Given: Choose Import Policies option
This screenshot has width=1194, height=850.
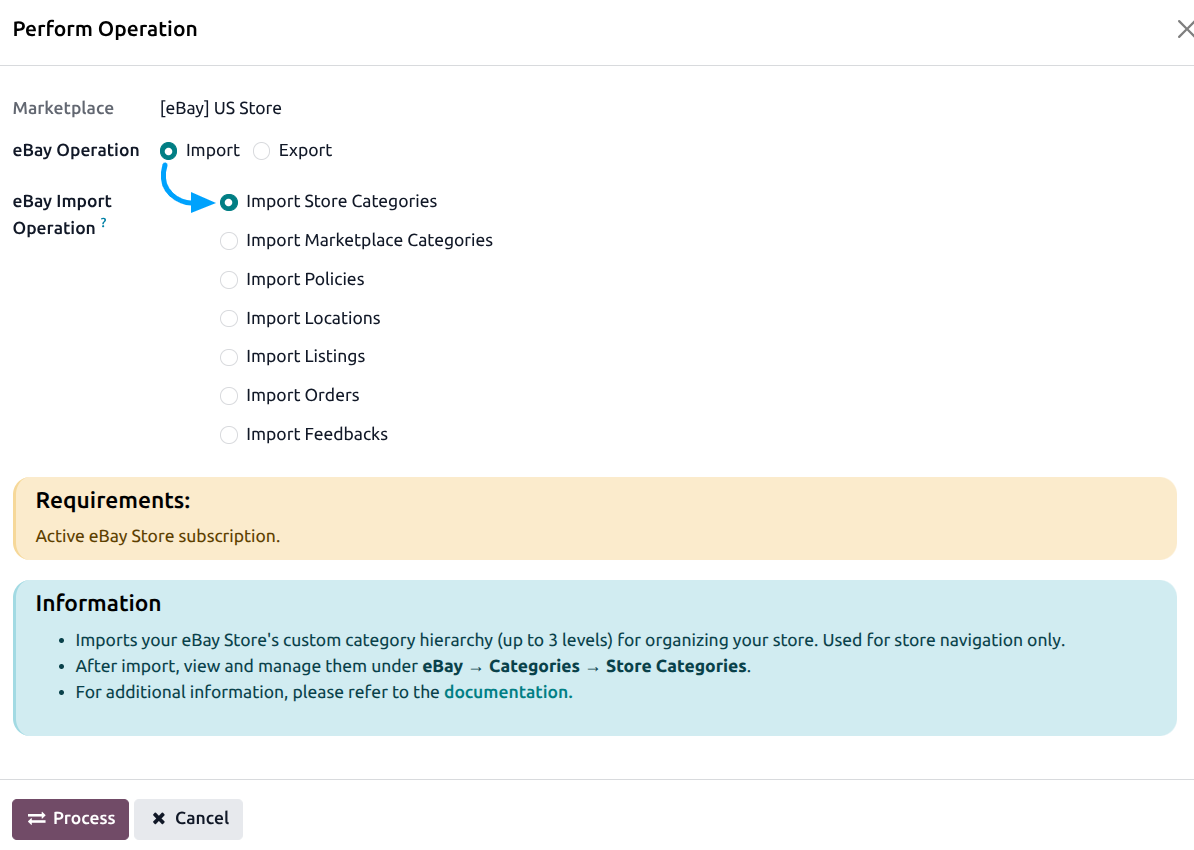Looking at the screenshot, I should coord(228,280).
